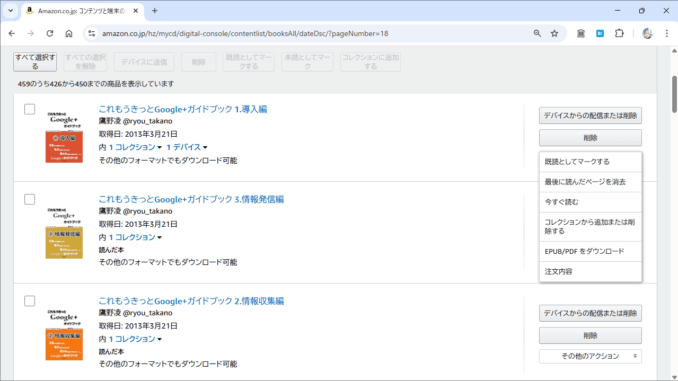Open the Chrome three-dot menu
This screenshot has height=381, width=678.
point(666,33)
